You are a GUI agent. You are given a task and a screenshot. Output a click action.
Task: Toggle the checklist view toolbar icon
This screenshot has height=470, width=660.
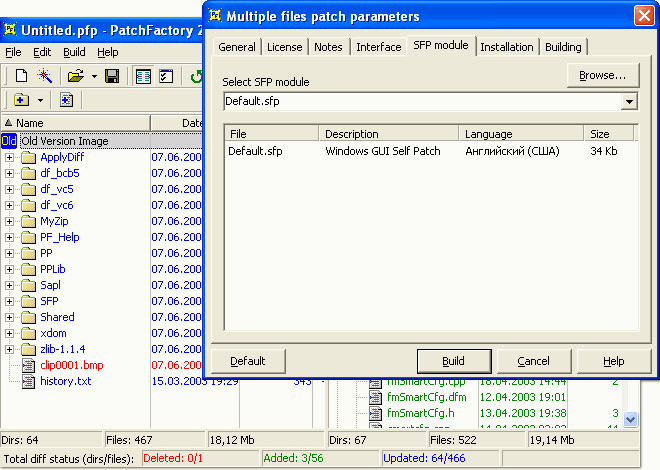166,77
